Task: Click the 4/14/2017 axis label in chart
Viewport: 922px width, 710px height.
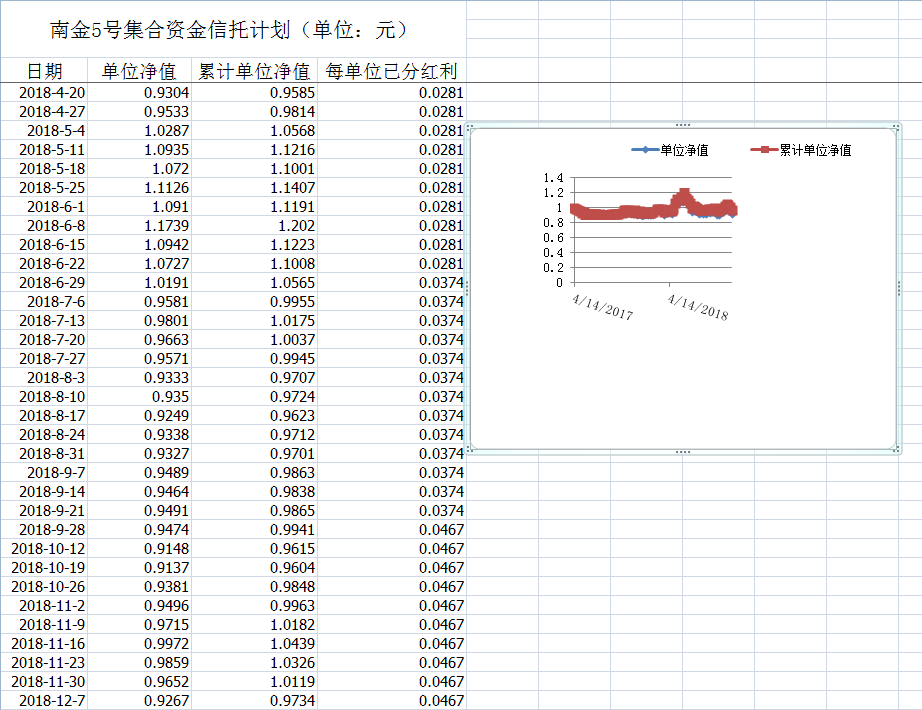Action: (603, 308)
